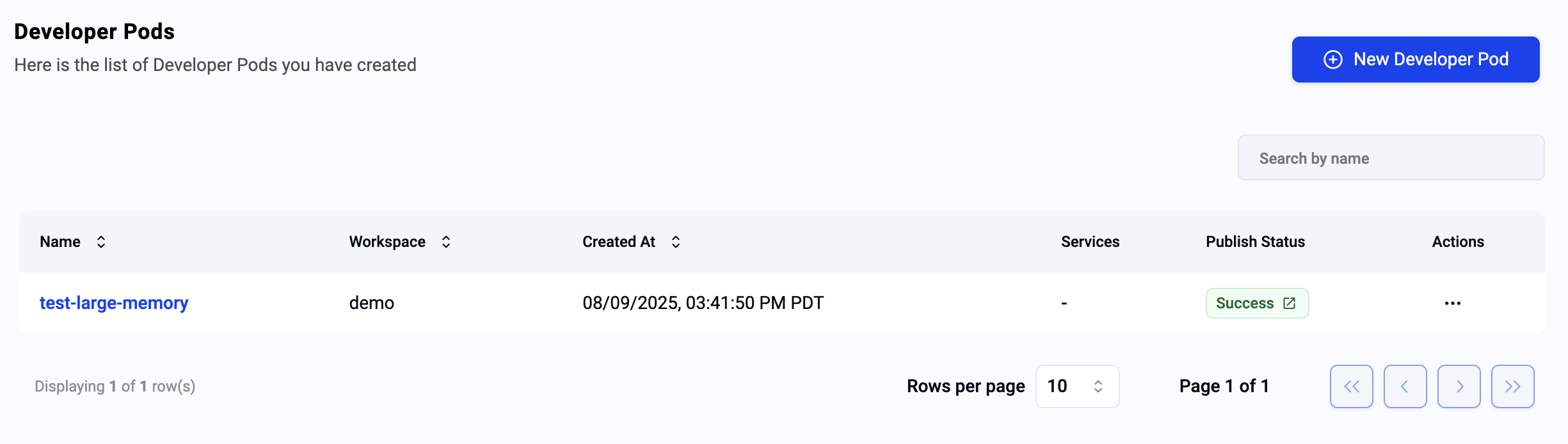Viewport: 1568px width, 444px height.
Task: Go to next page with right chevron
Action: (x=1459, y=386)
